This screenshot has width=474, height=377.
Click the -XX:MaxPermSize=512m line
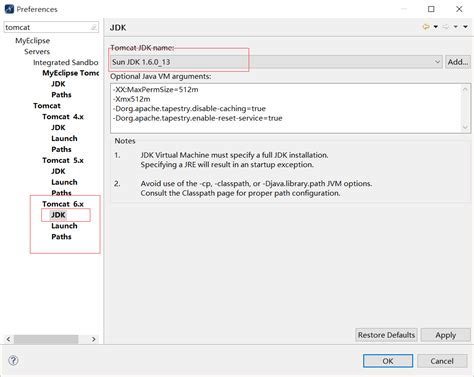pyautogui.click(x=155, y=90)
